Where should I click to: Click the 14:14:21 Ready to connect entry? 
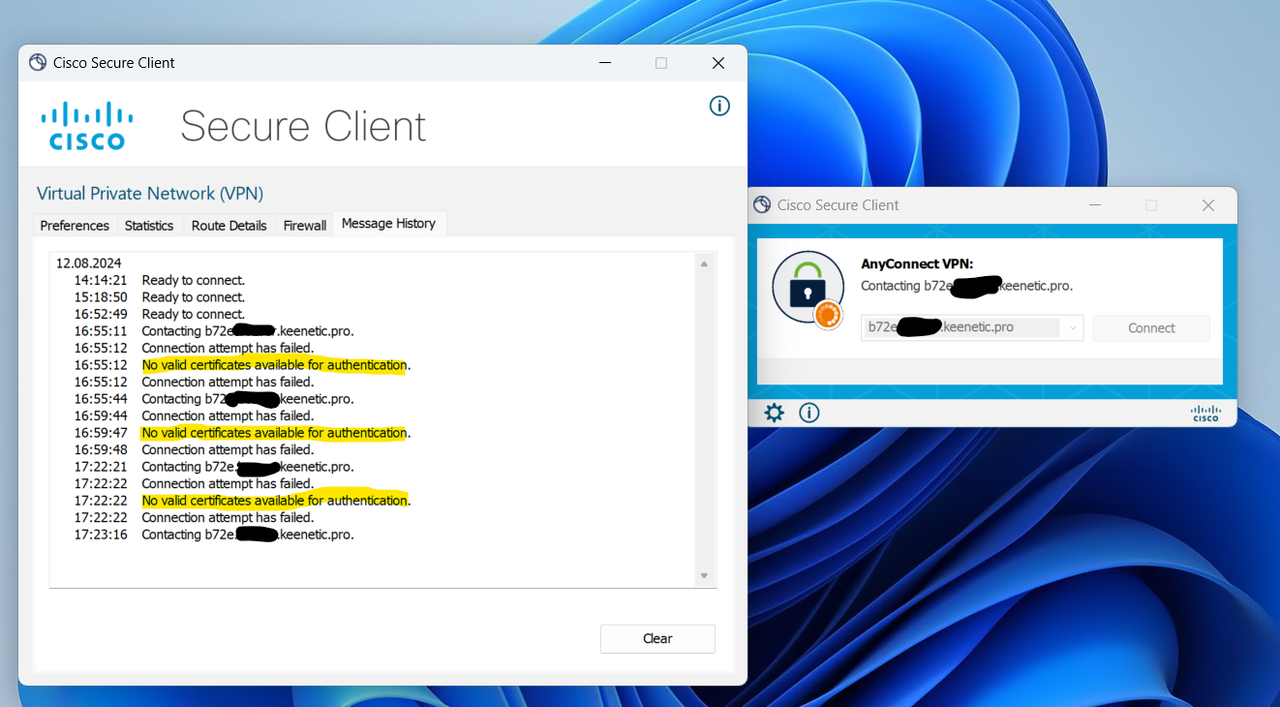click(159, 280)
